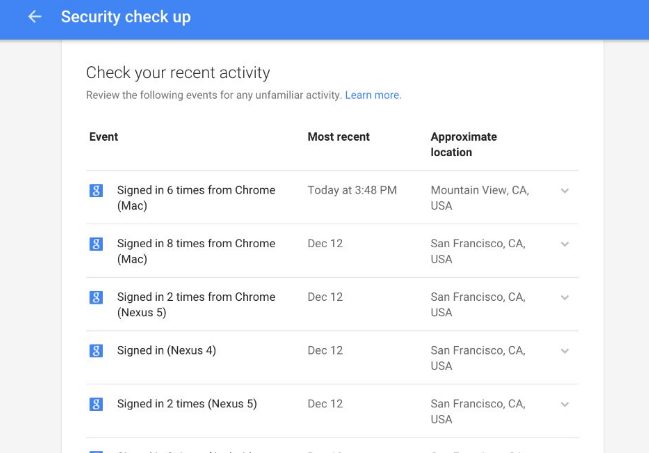649x453 pixels.
Task: Click Google icon for 8 times Chrome sign-in
Action: click(96, 244)
